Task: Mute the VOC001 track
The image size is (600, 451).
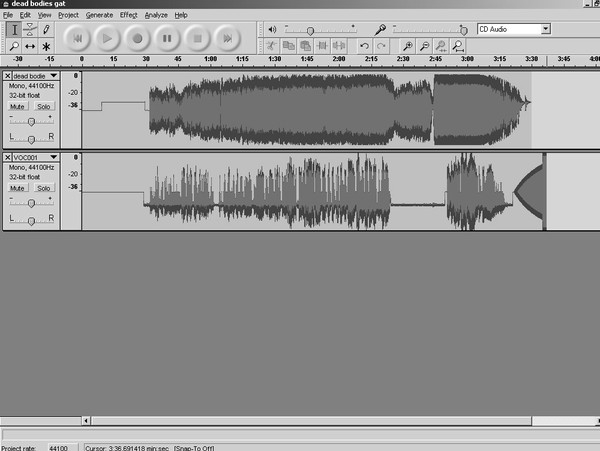Action: tap(17, 188)
